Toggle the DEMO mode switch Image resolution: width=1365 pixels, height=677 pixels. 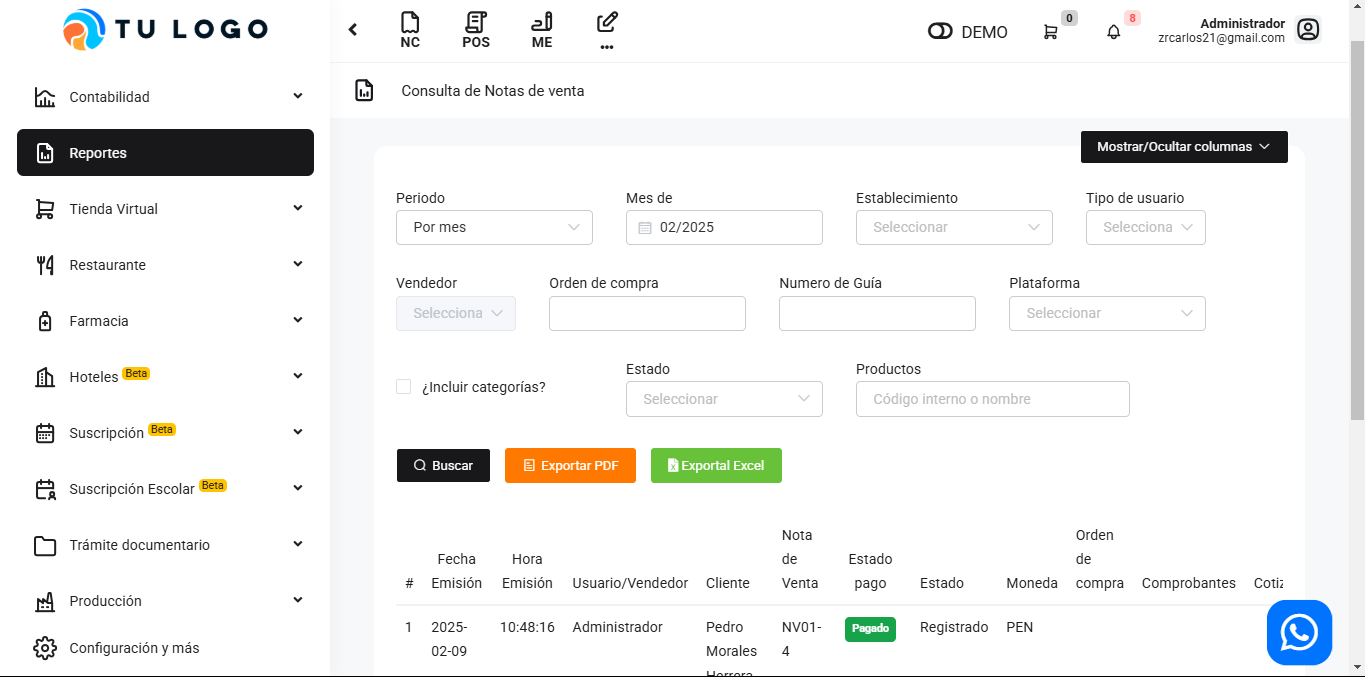pos(940,32)
